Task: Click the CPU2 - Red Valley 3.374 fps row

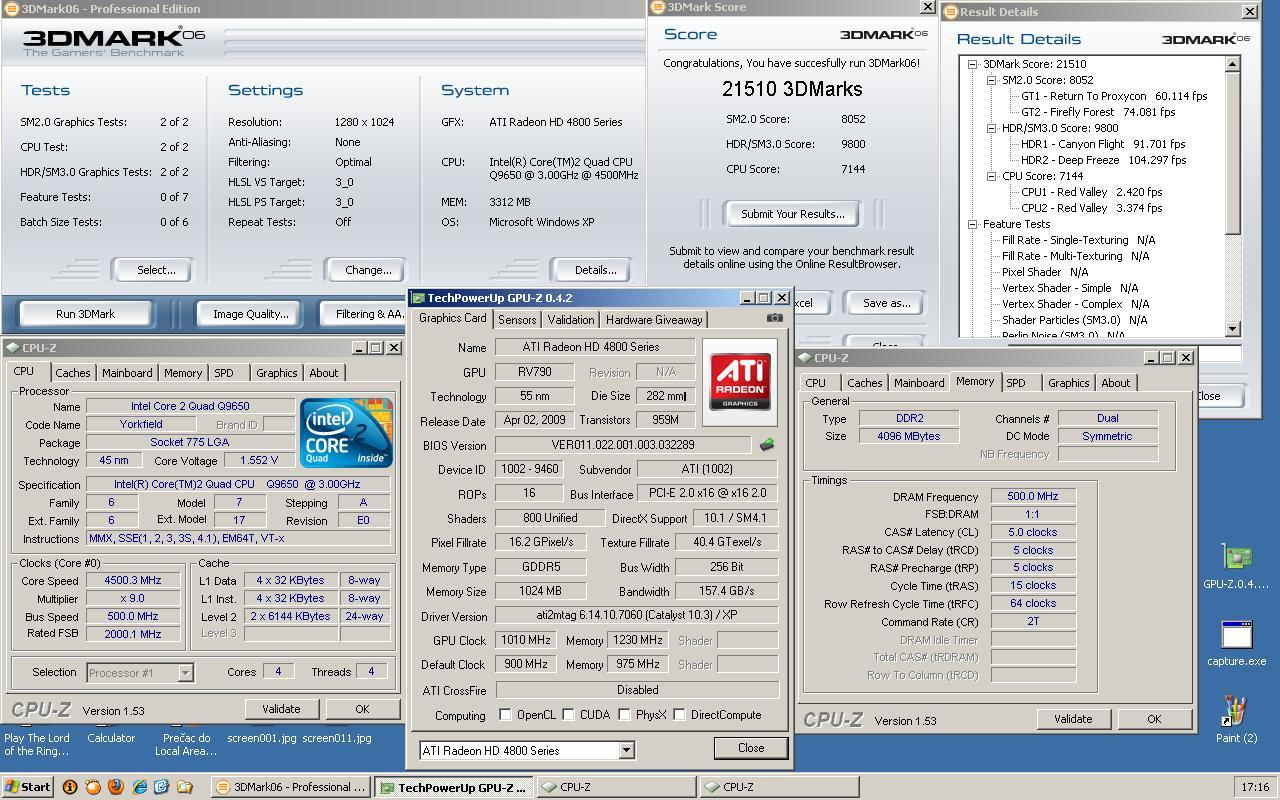Action: [1091, 208]
